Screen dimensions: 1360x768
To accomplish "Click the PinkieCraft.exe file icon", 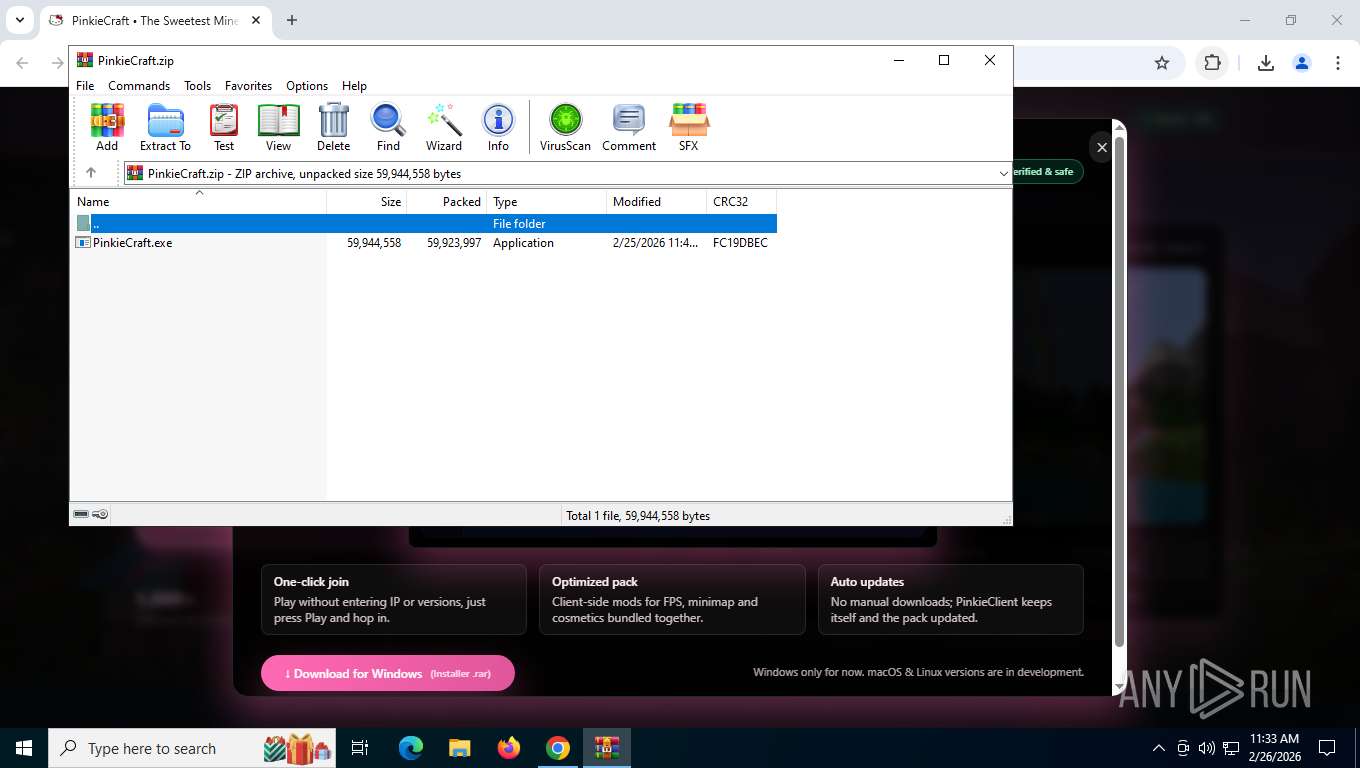I will click(83, 242).
